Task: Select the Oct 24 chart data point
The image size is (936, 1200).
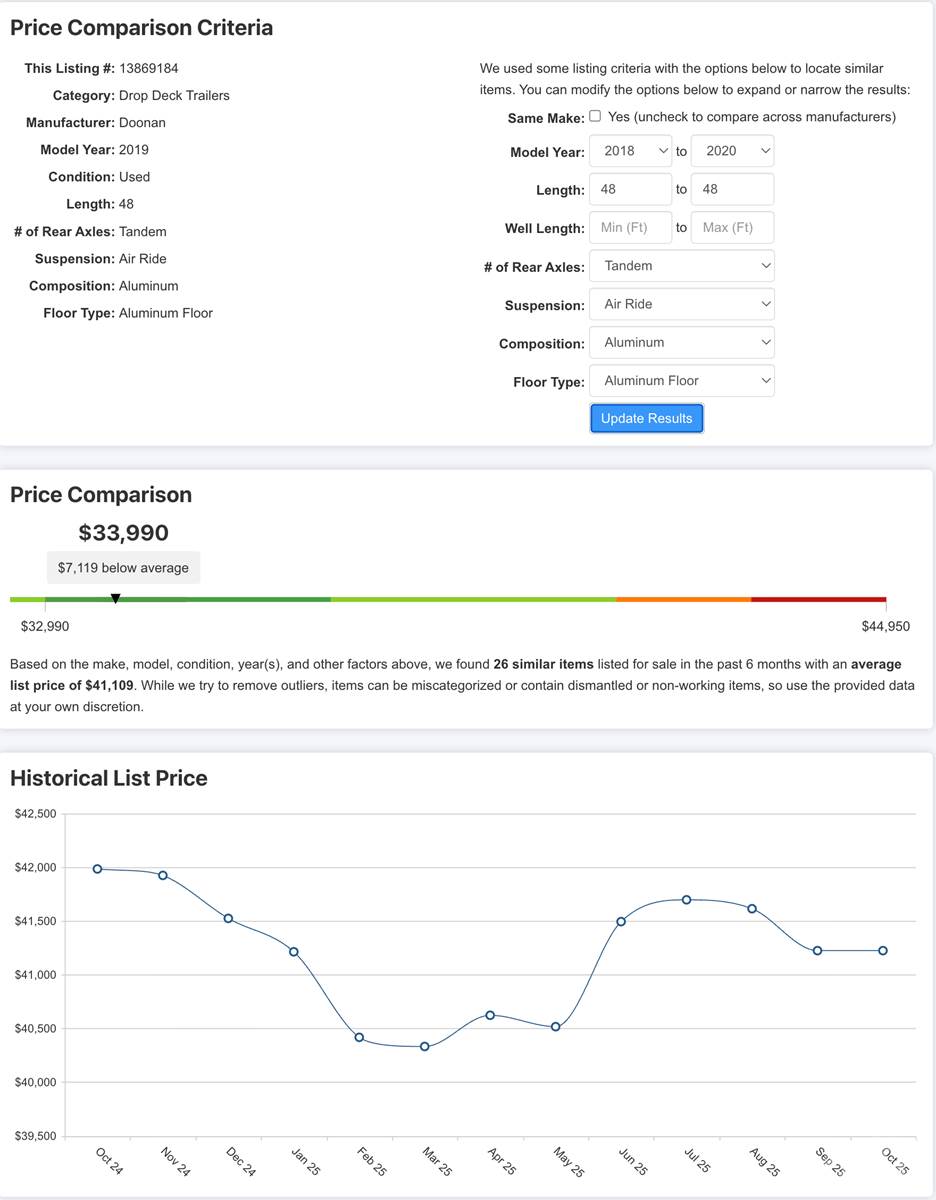Action: [97, 869]
